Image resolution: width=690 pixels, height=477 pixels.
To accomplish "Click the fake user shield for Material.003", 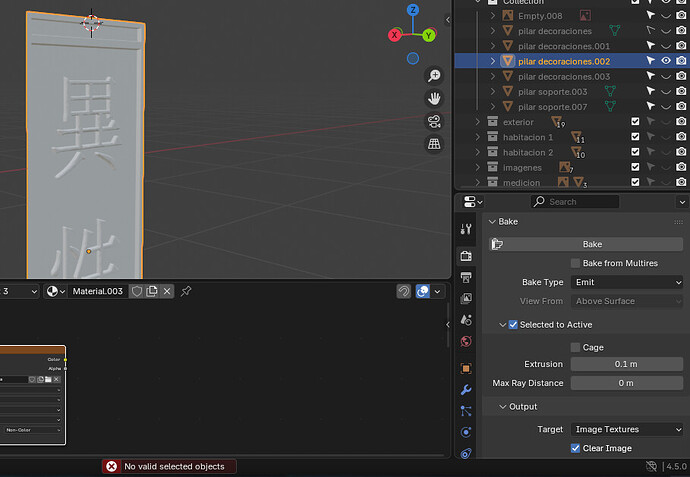I will click(137, 291).
